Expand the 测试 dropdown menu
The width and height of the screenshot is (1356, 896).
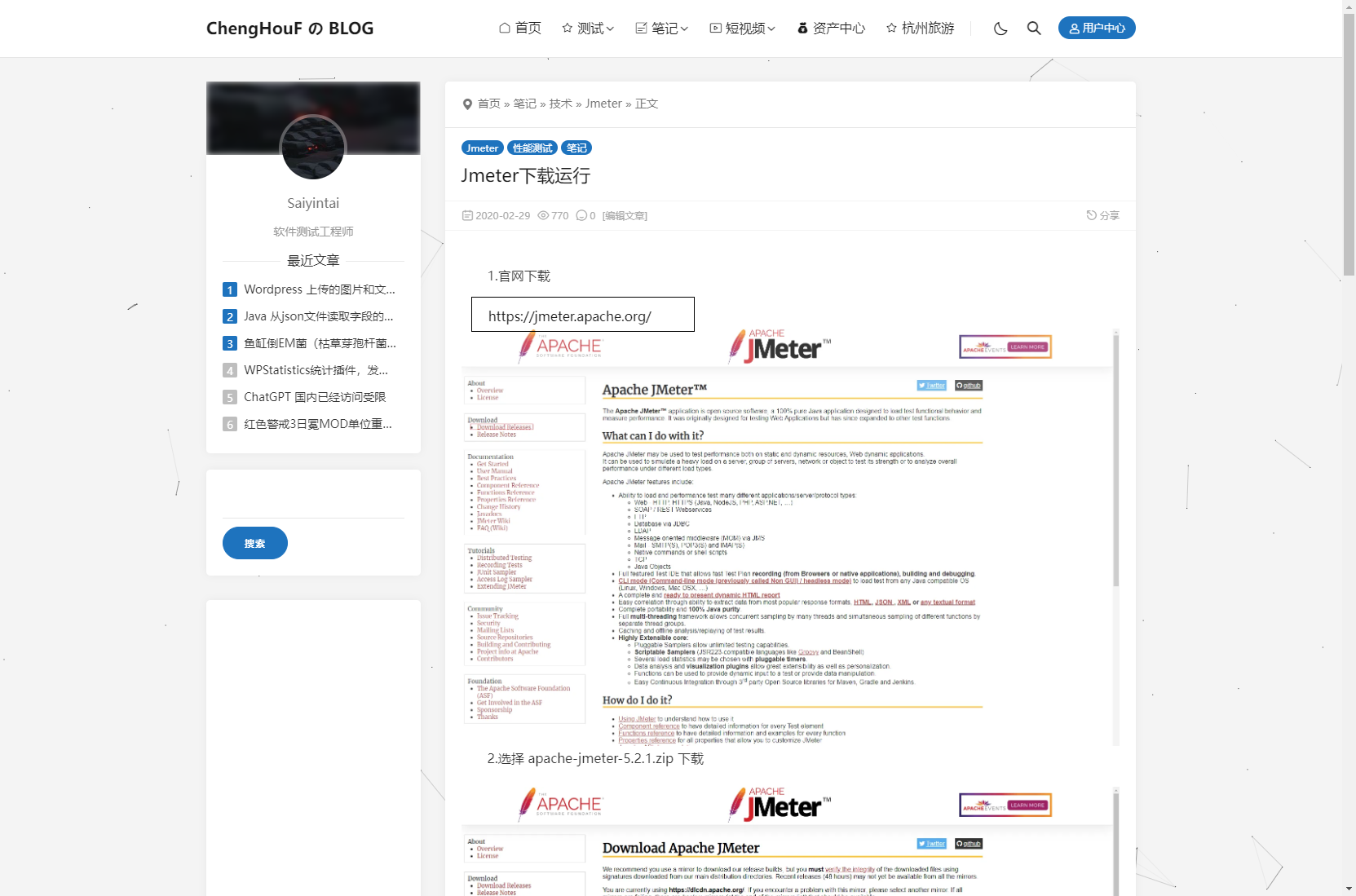(588, 29)
